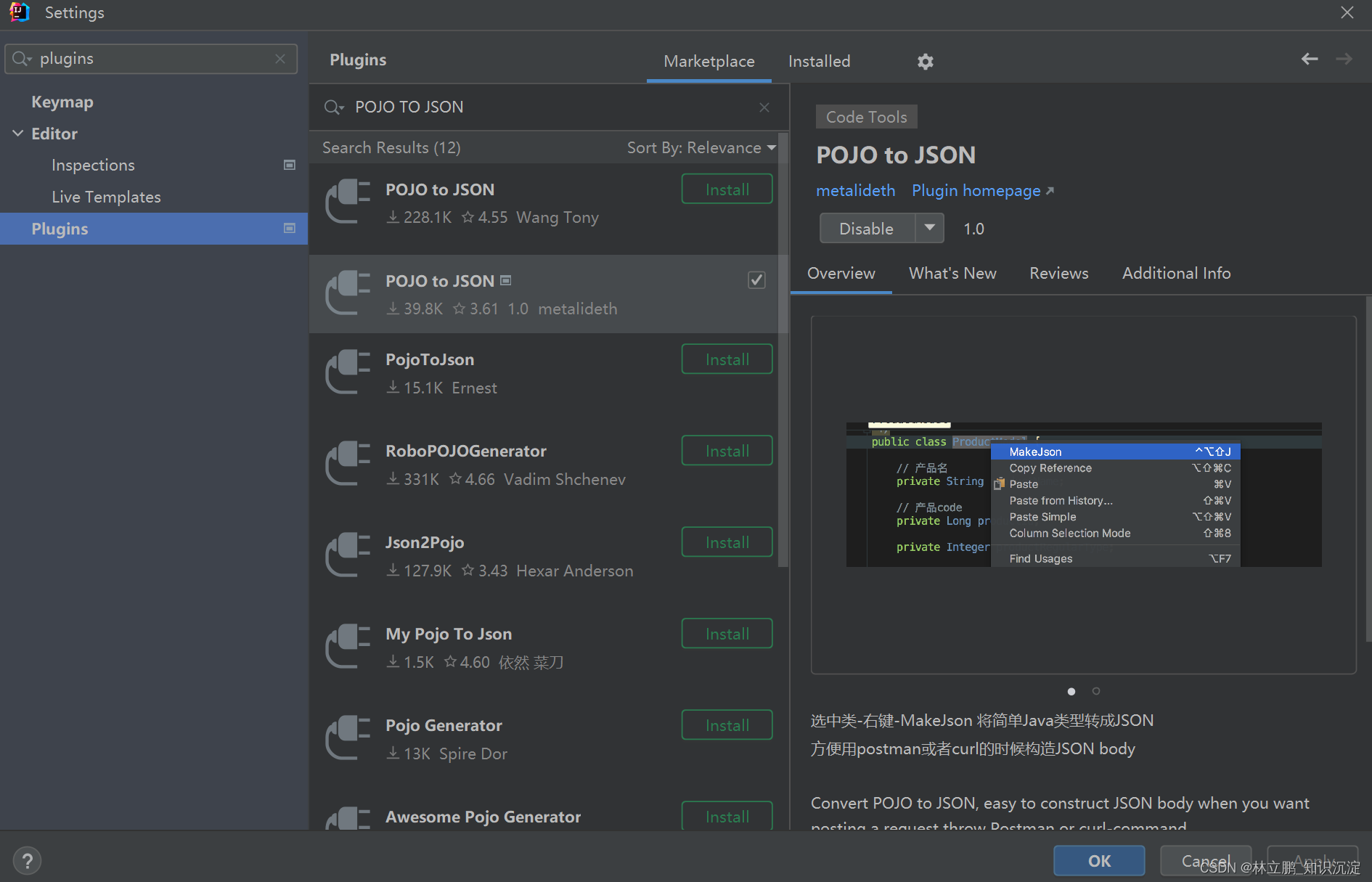
Task: Switch to the Installed tab
Action: [819, 62]
